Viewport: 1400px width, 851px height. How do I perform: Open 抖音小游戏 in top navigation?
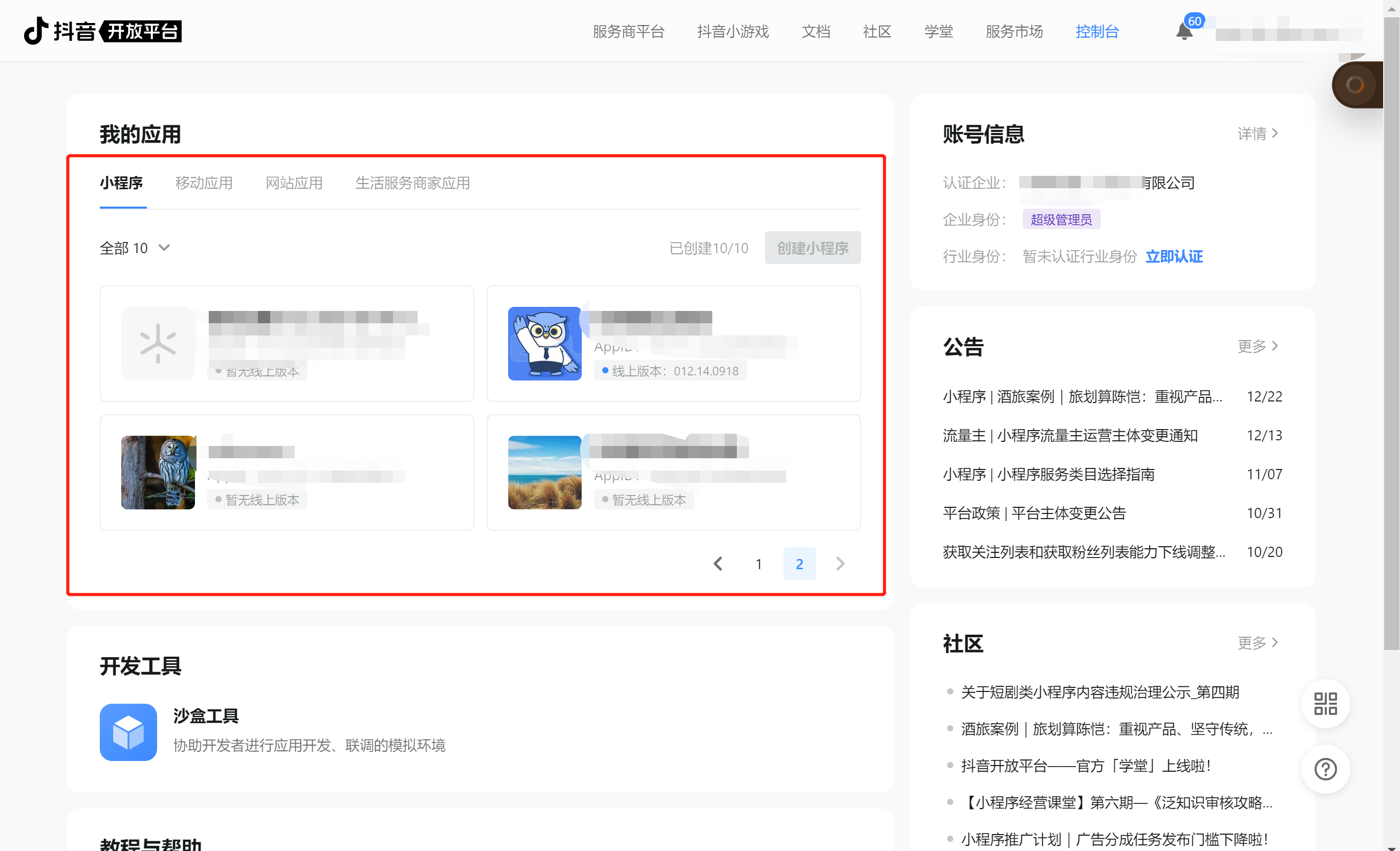pos(733,31)
